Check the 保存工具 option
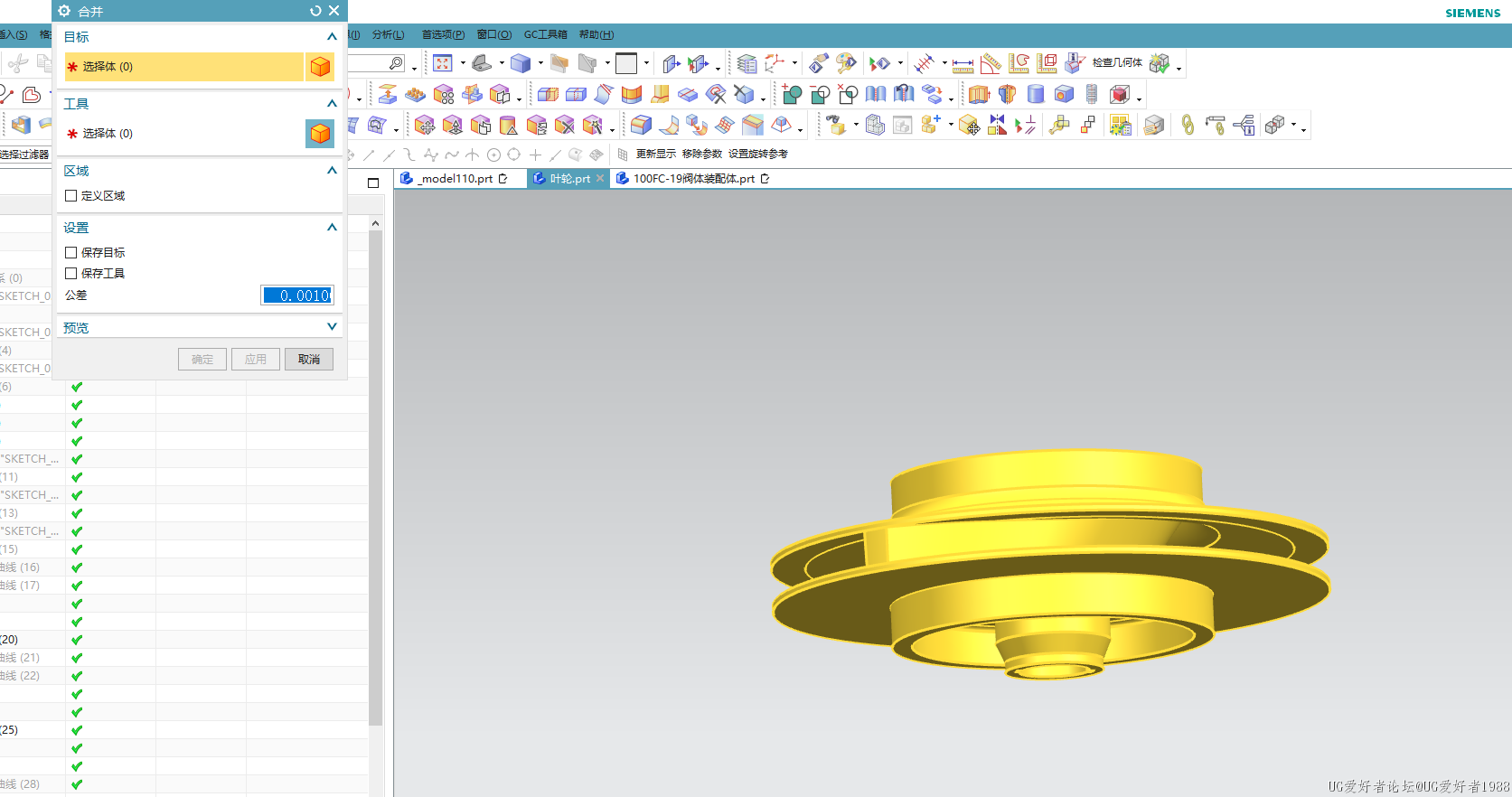The width and height of the screenshot is (1512, 797). point(70,274)
